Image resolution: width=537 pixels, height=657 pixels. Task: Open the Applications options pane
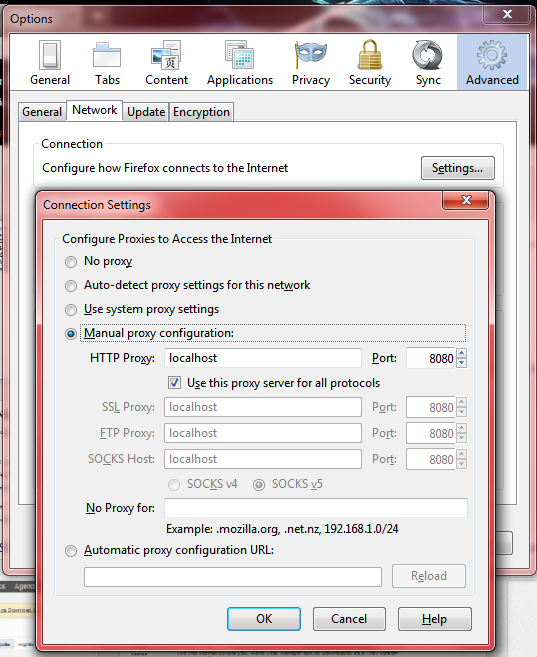240,62
